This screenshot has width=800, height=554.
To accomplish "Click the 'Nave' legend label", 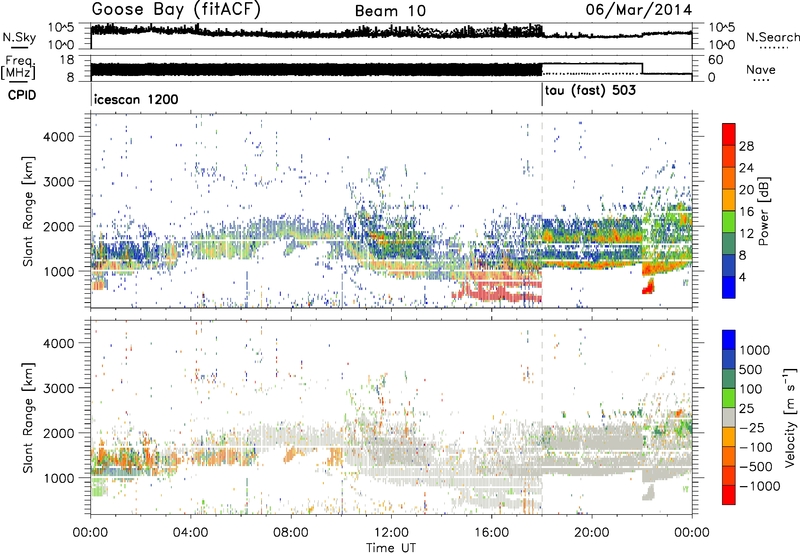I will [761, 69].
